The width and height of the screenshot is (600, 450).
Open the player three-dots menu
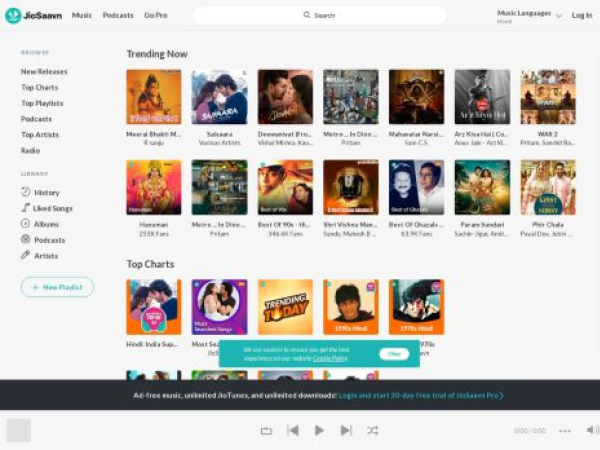565,431
